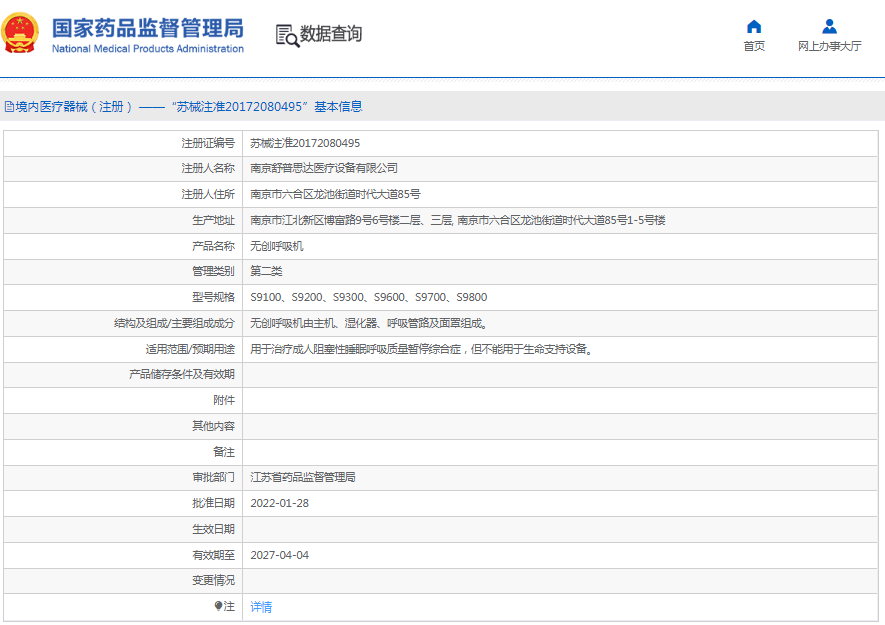Click the lightbulb icon beside 注

(x=218, y=606)
